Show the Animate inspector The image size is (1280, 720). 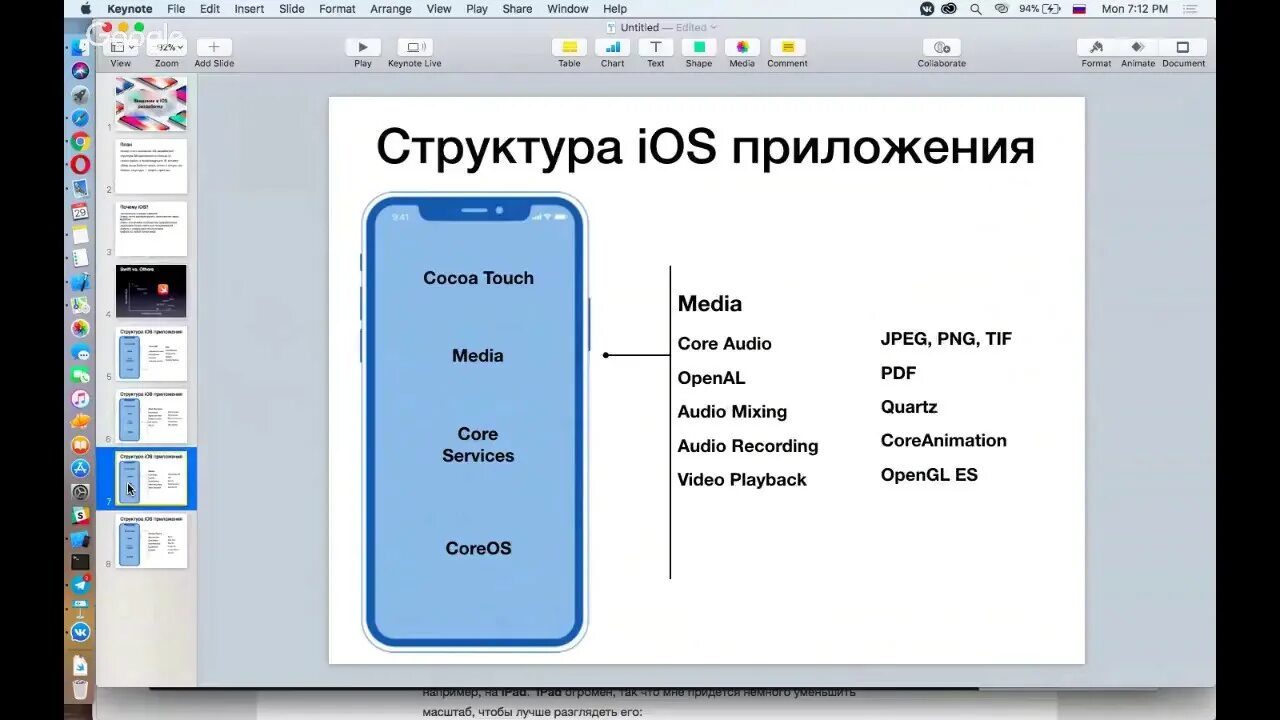click(1138, 47)
